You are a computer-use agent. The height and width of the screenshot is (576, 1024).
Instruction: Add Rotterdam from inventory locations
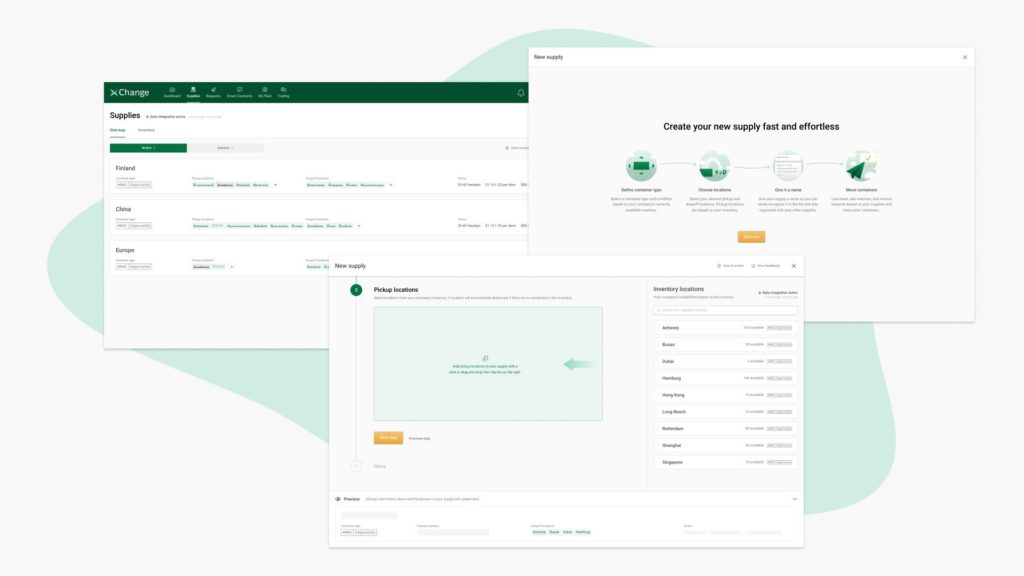[725, 428]
